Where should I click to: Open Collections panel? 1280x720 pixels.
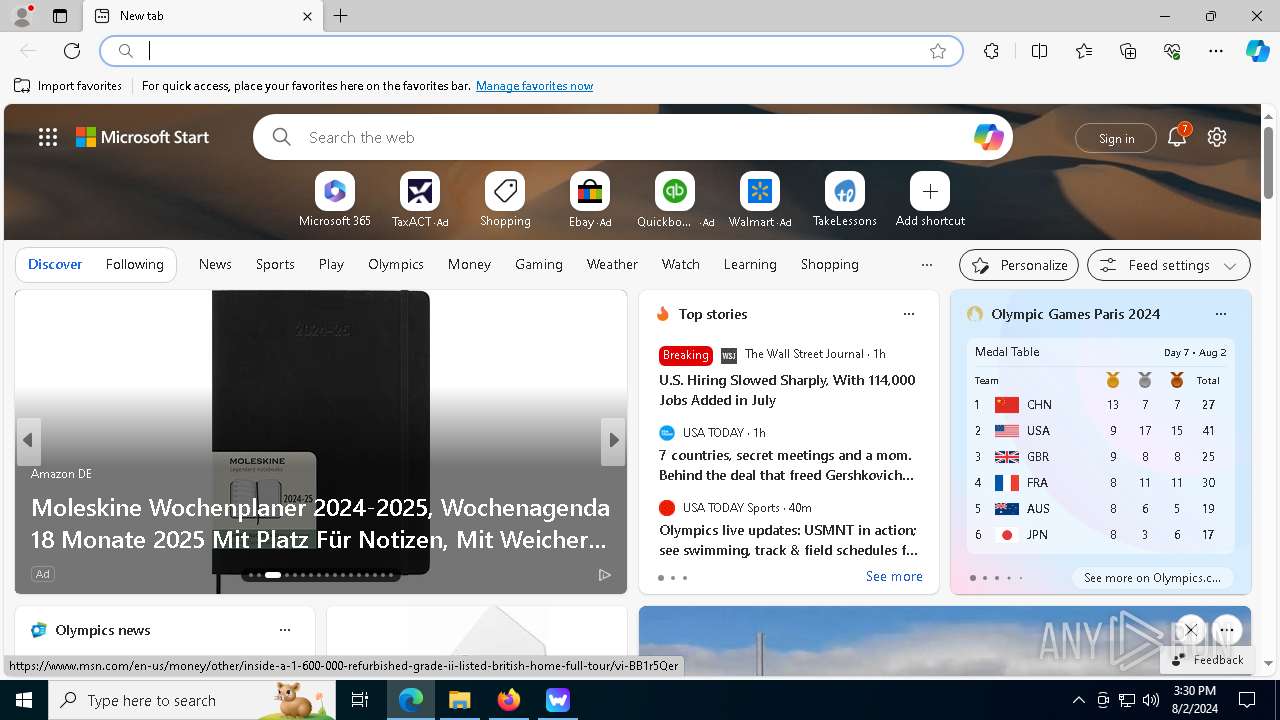pyautogui.click(x=1128, y=51)
